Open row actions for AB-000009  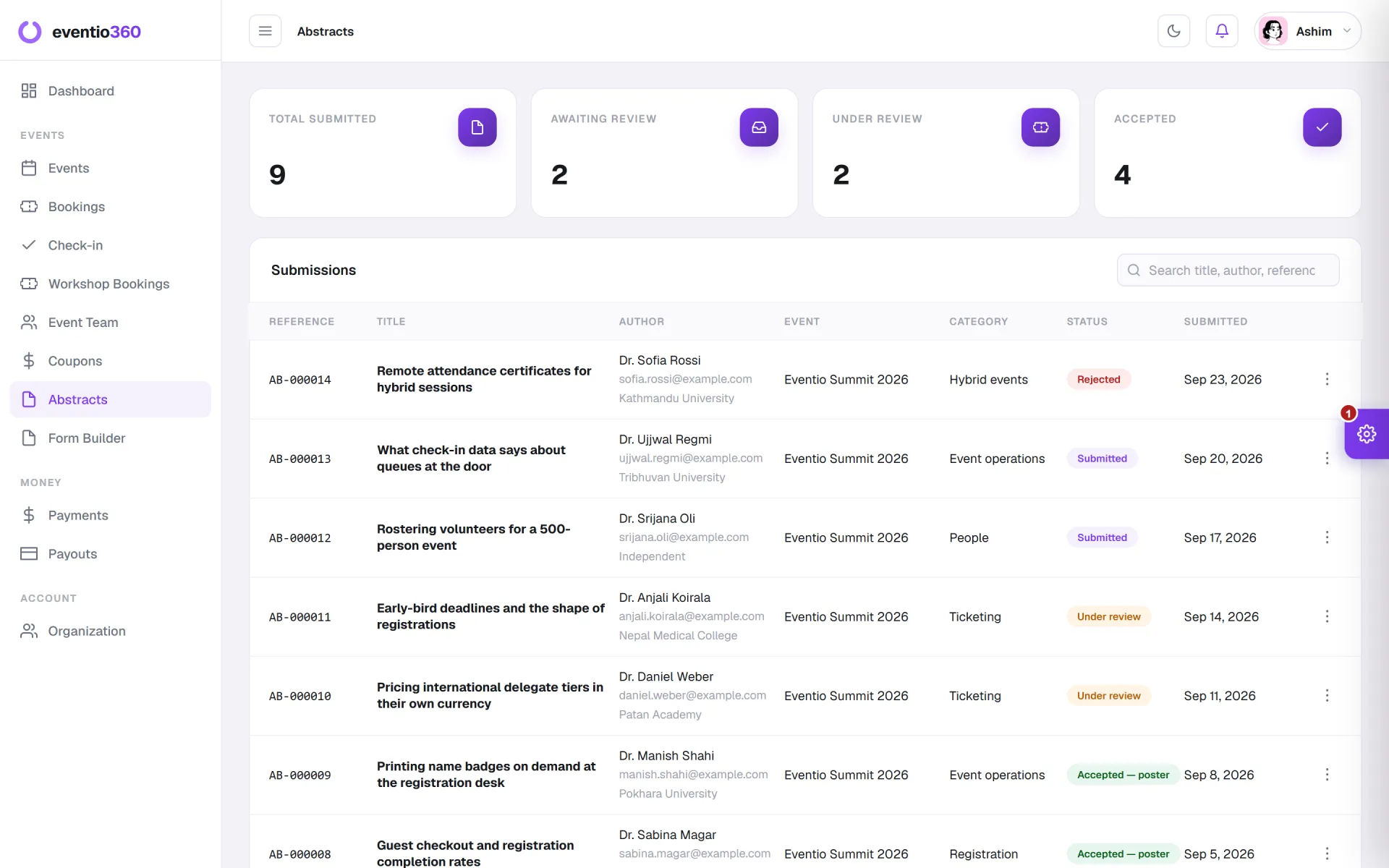(x=1327, y=775)
